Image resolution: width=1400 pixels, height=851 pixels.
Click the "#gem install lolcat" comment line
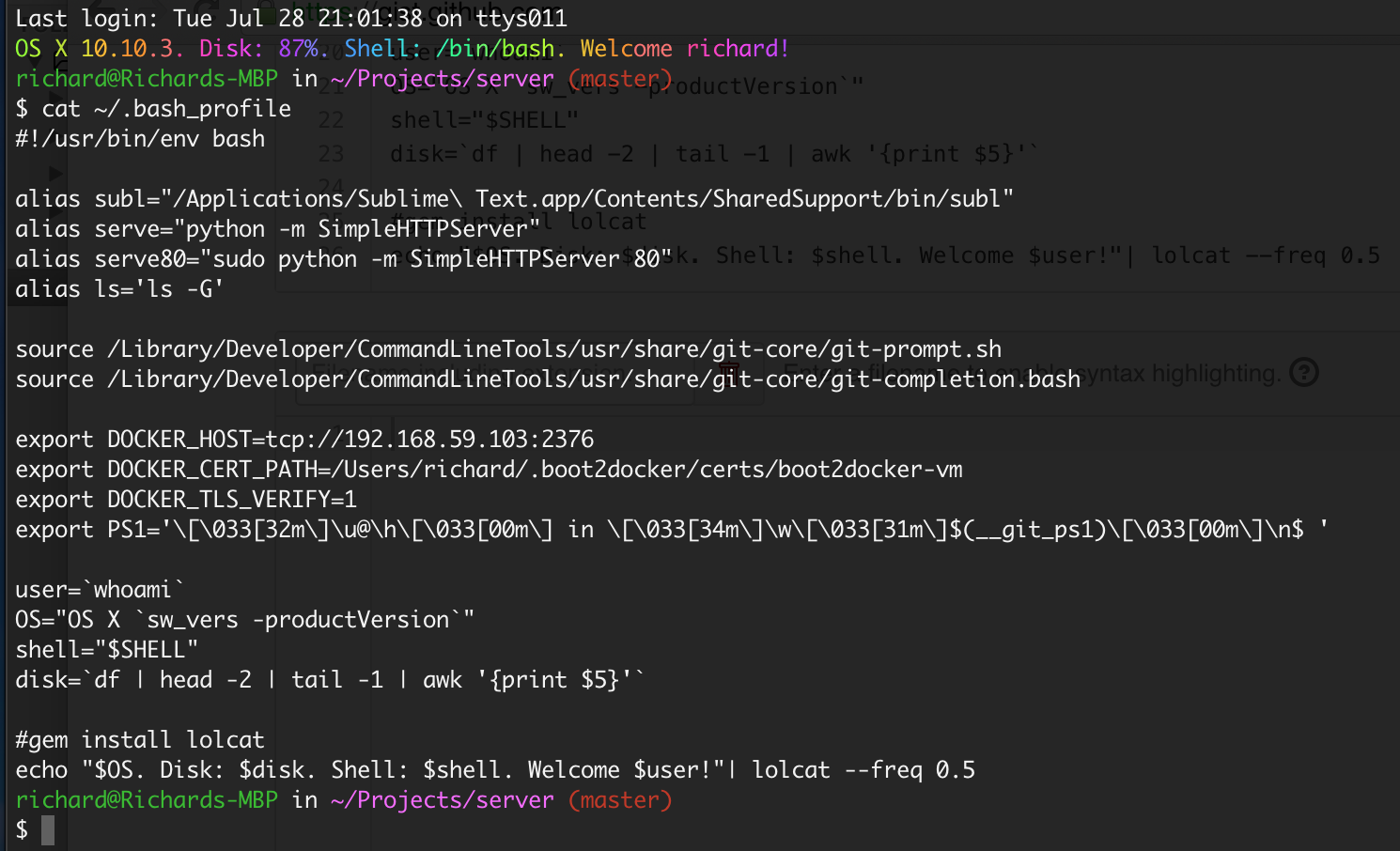[140, 740]
